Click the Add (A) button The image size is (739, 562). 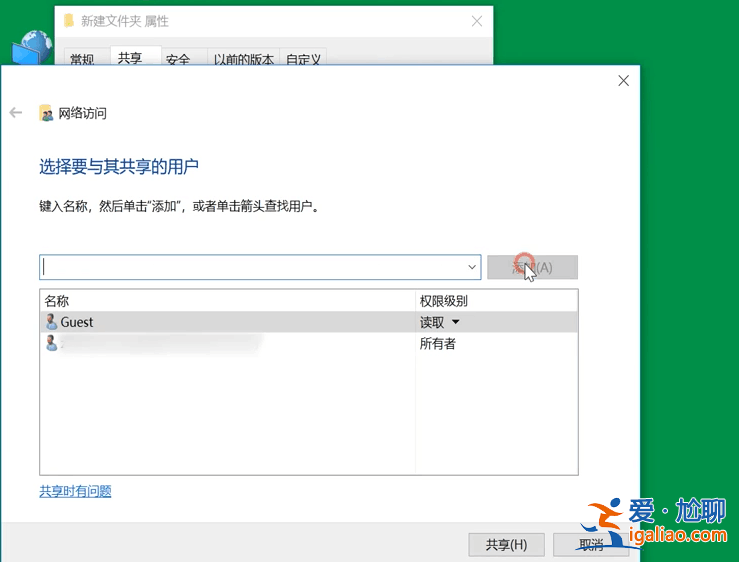(532, 267)
